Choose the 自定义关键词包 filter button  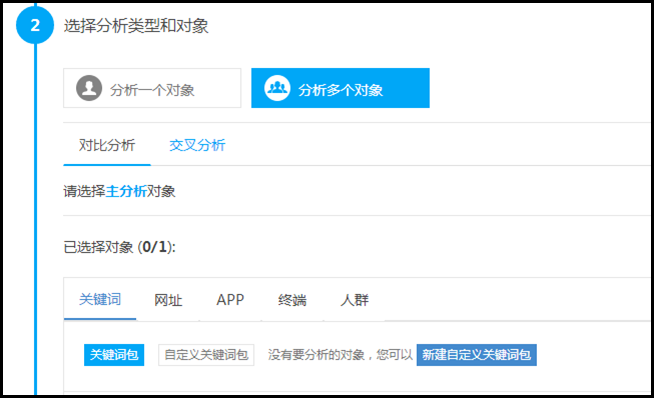coord(206,355)
